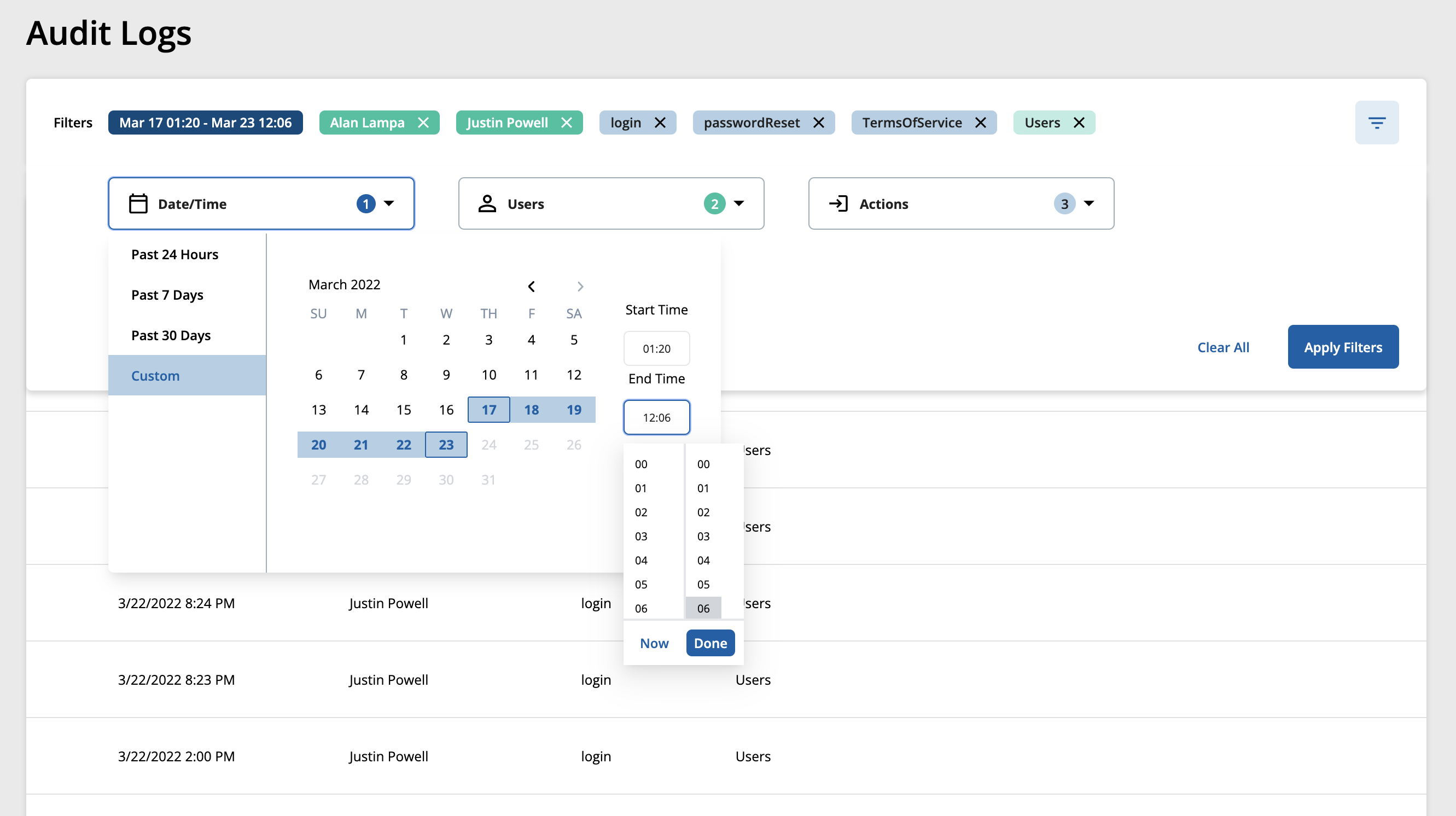Click log timestamp 3/22/2022 8:24 PM

coord(176,603)
